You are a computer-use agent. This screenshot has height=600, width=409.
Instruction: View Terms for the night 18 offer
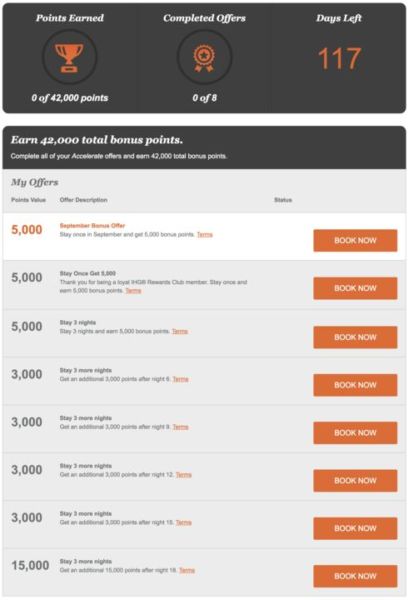pyautogui.click(x=187, y=571)
